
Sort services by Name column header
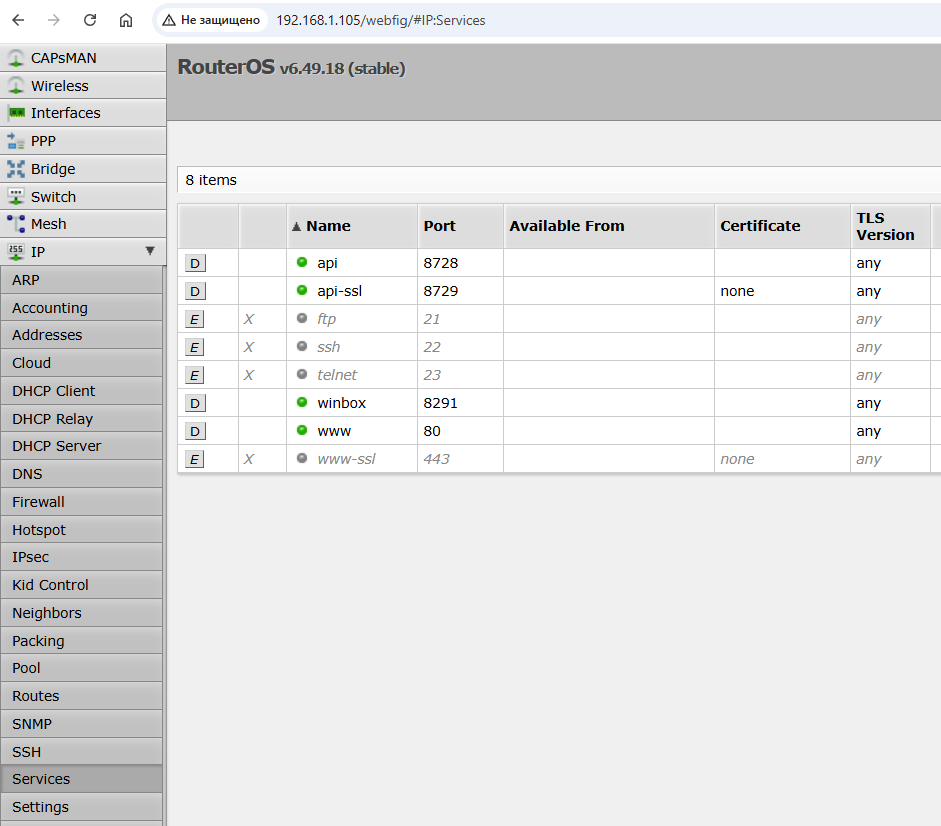point(328,226)
